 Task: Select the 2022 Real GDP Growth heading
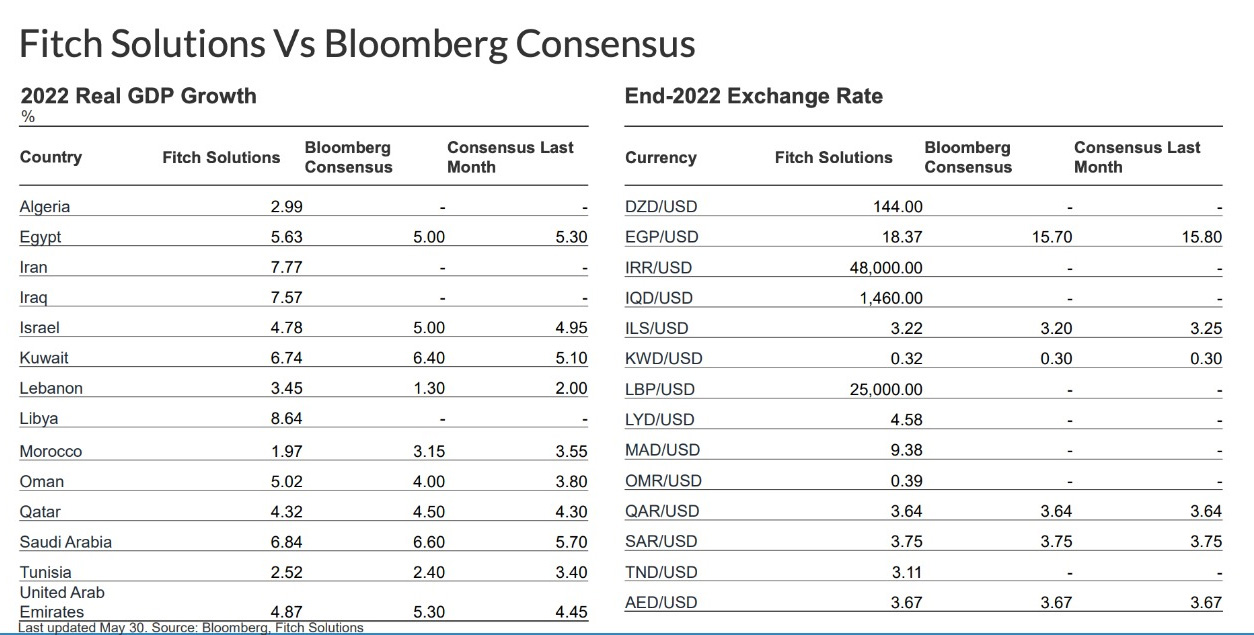(x=138, y=96)
